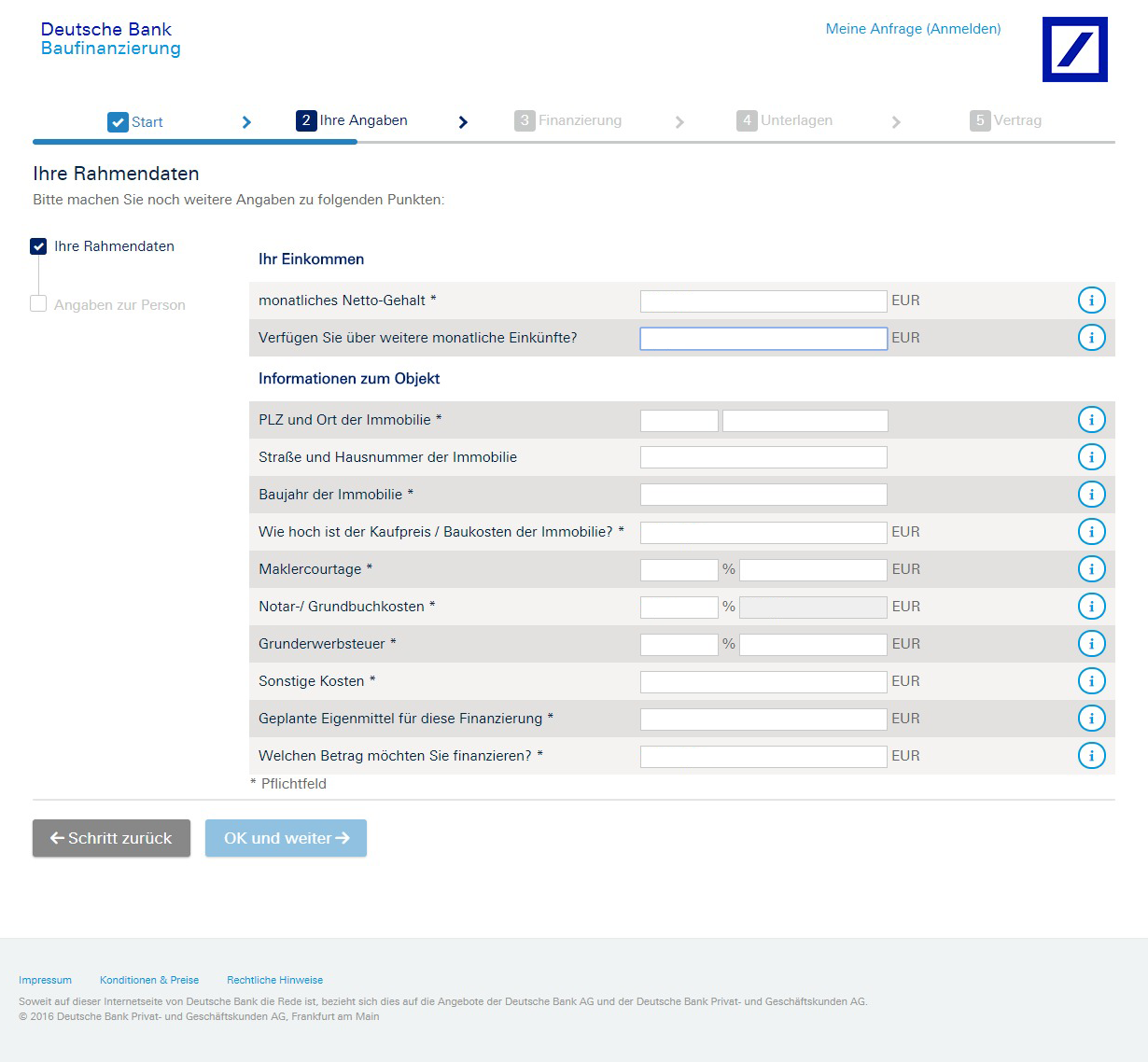Image resolution: width=1148 pixels, height=1062 pixels.
Task: Focus the Kaufpreis / Baukosten field
Action: coord(763,532)
